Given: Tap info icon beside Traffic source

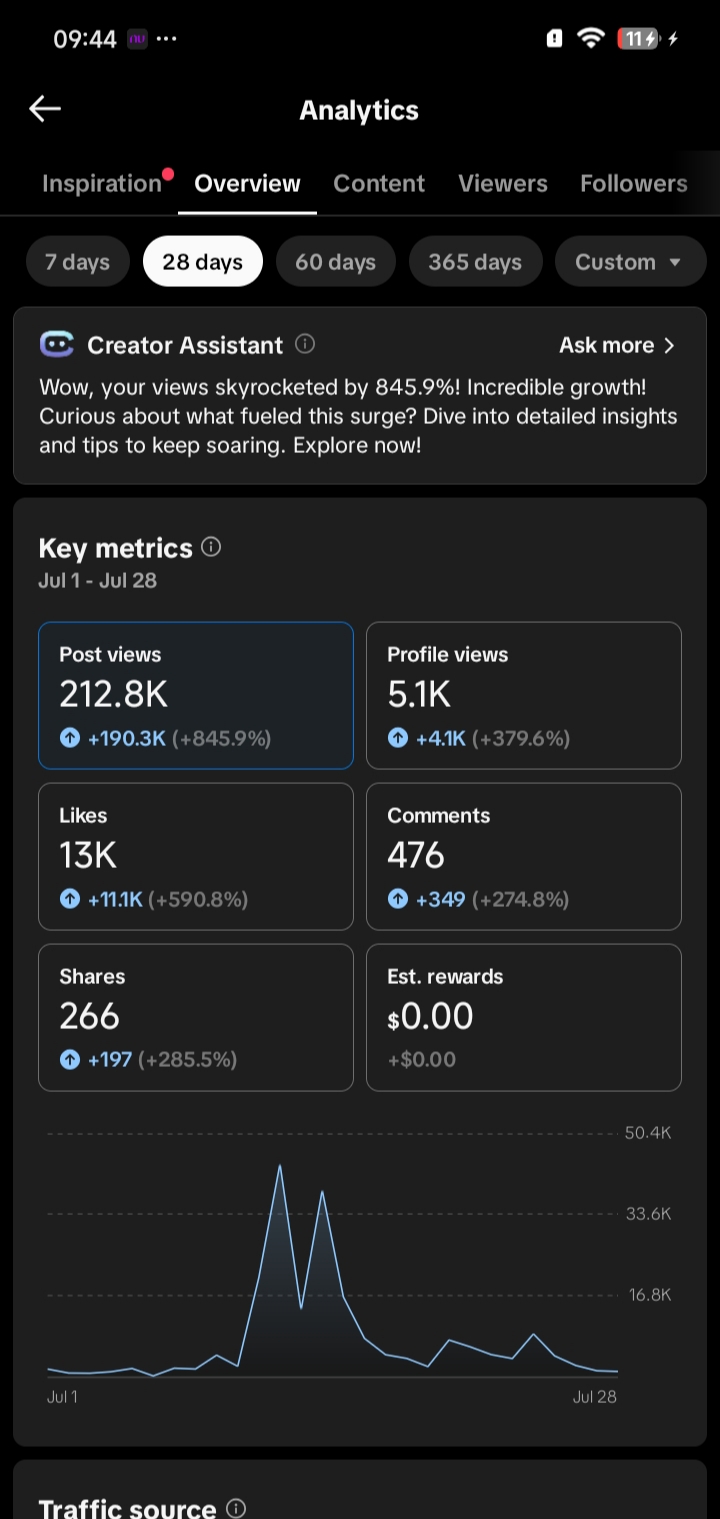Looking at the screenshot, I should pos(236,1508).
